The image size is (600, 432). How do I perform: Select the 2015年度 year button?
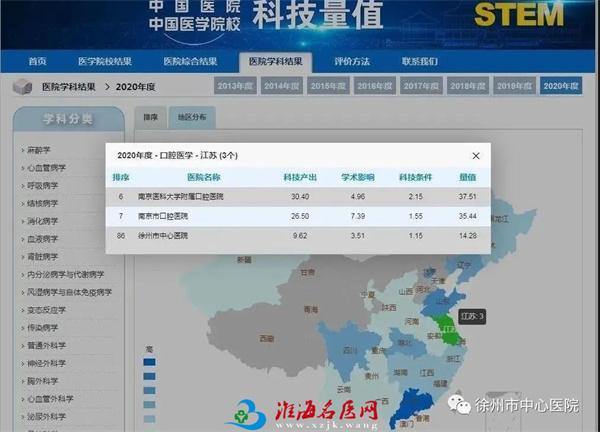(328, 86)
